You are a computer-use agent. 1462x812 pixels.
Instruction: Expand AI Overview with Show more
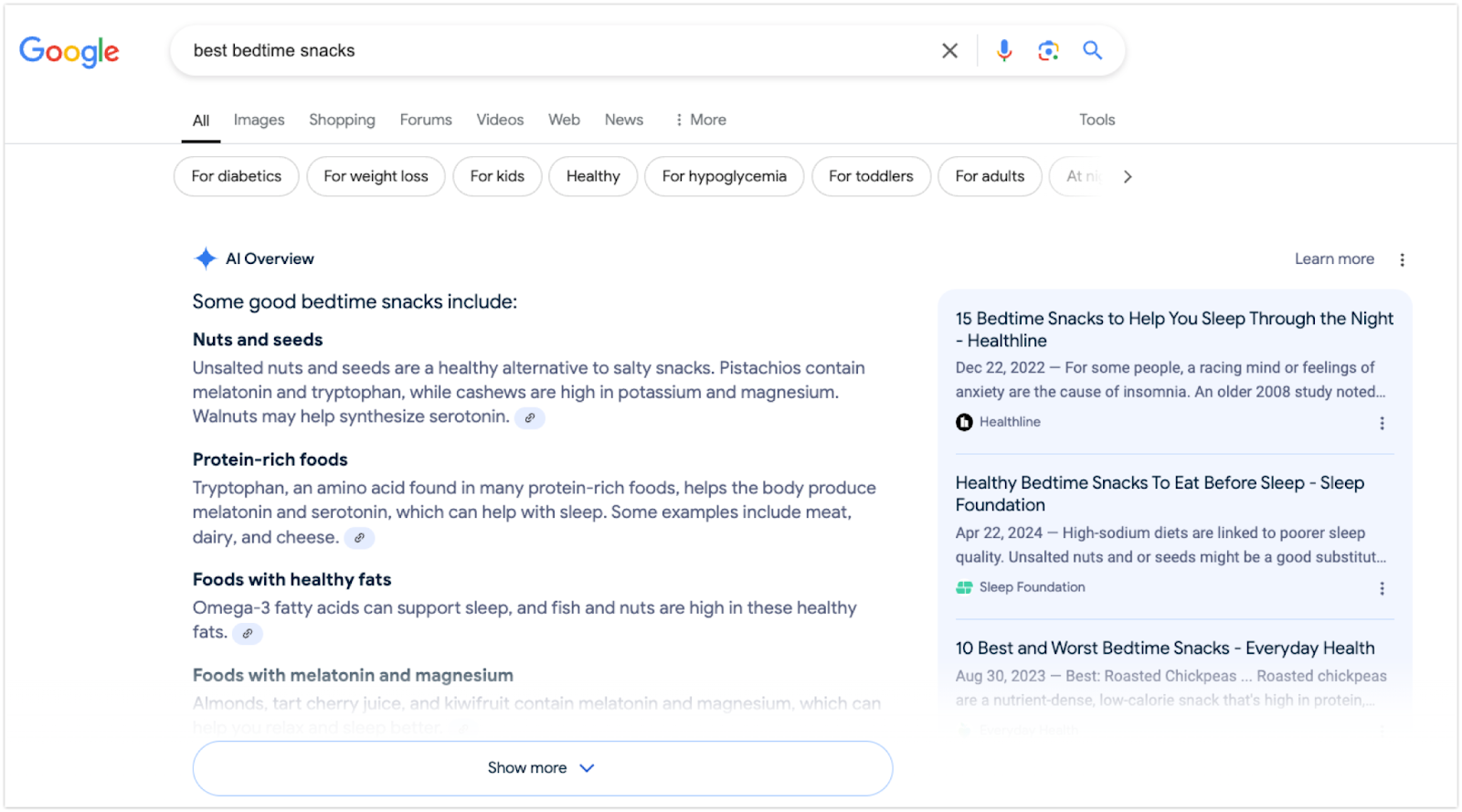542,768
